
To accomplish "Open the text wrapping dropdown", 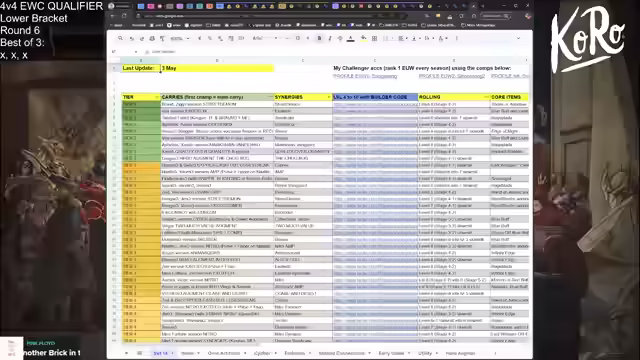I will coord(428,38).
